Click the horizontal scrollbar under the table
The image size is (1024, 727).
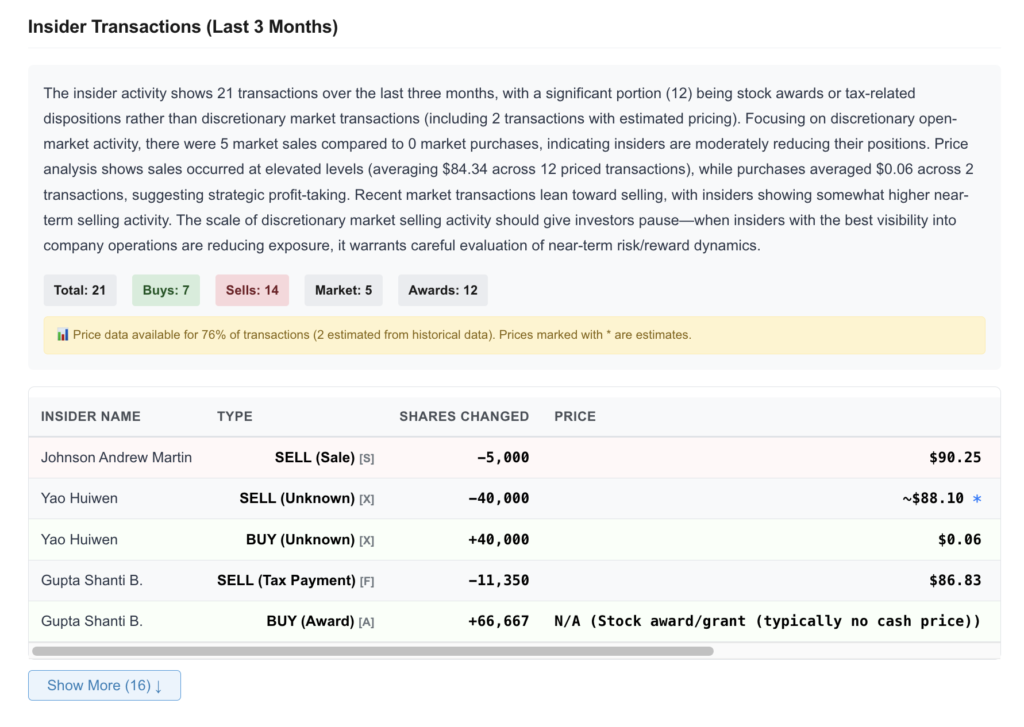point(373,651)
